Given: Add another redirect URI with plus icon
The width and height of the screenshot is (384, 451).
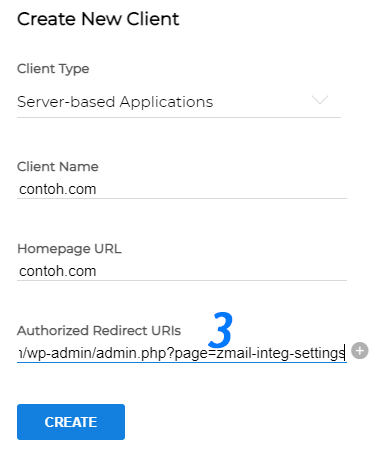Looking at the screenshot, I should [x=360, y=351].
